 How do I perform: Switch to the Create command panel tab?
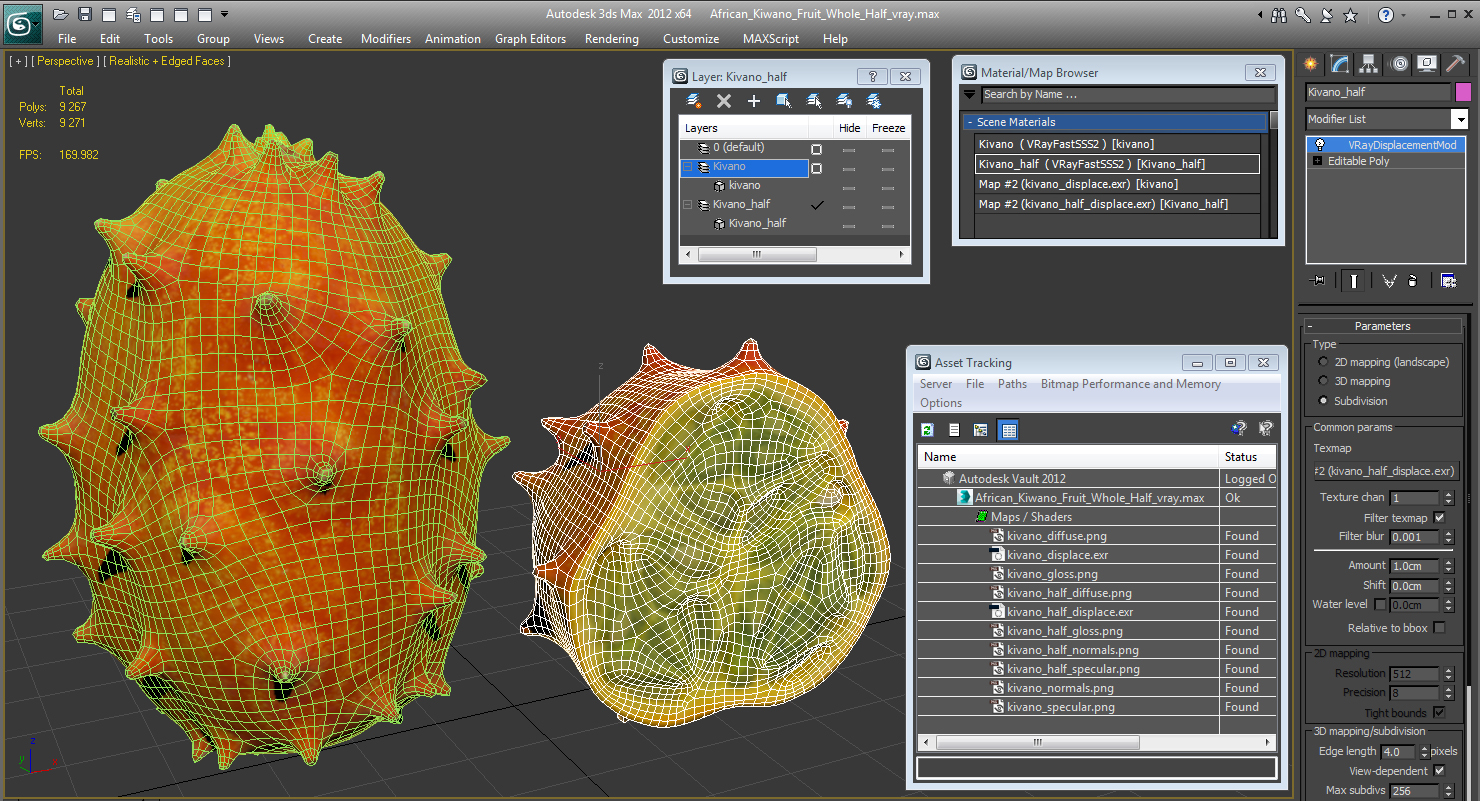point(1310,64)
